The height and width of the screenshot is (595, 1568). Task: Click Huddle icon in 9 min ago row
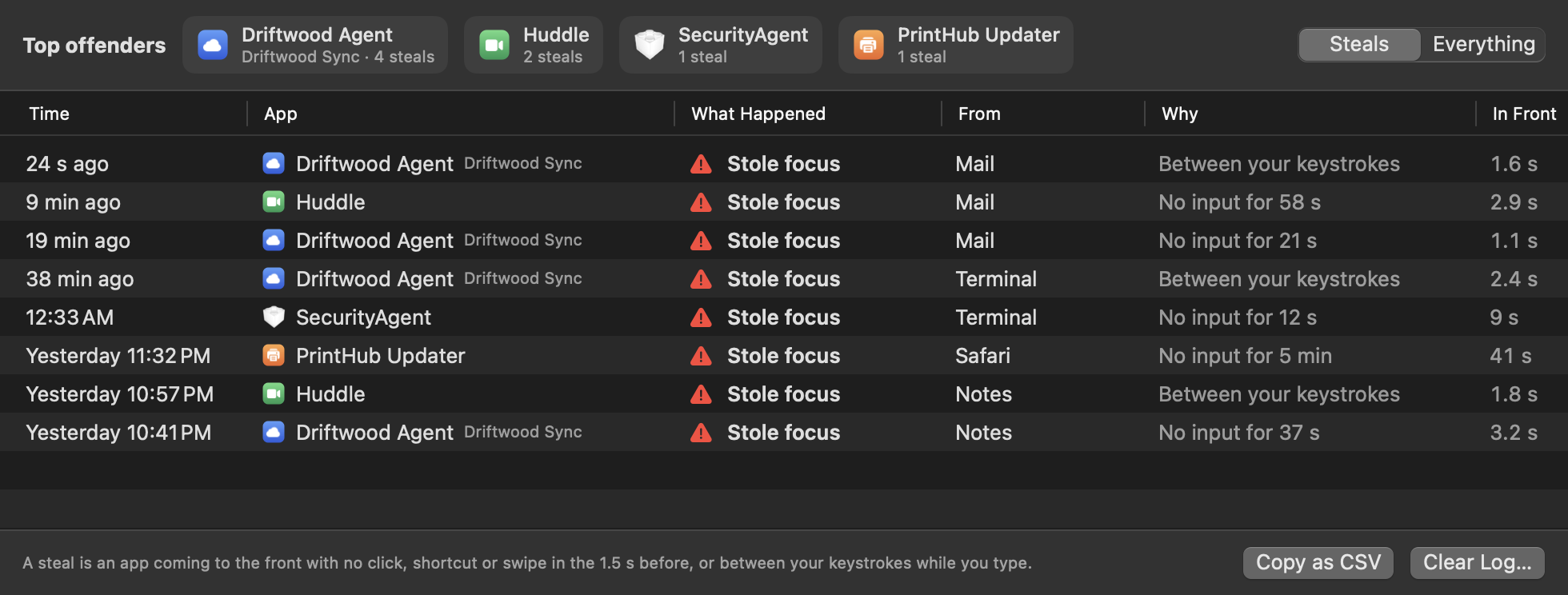274,202
